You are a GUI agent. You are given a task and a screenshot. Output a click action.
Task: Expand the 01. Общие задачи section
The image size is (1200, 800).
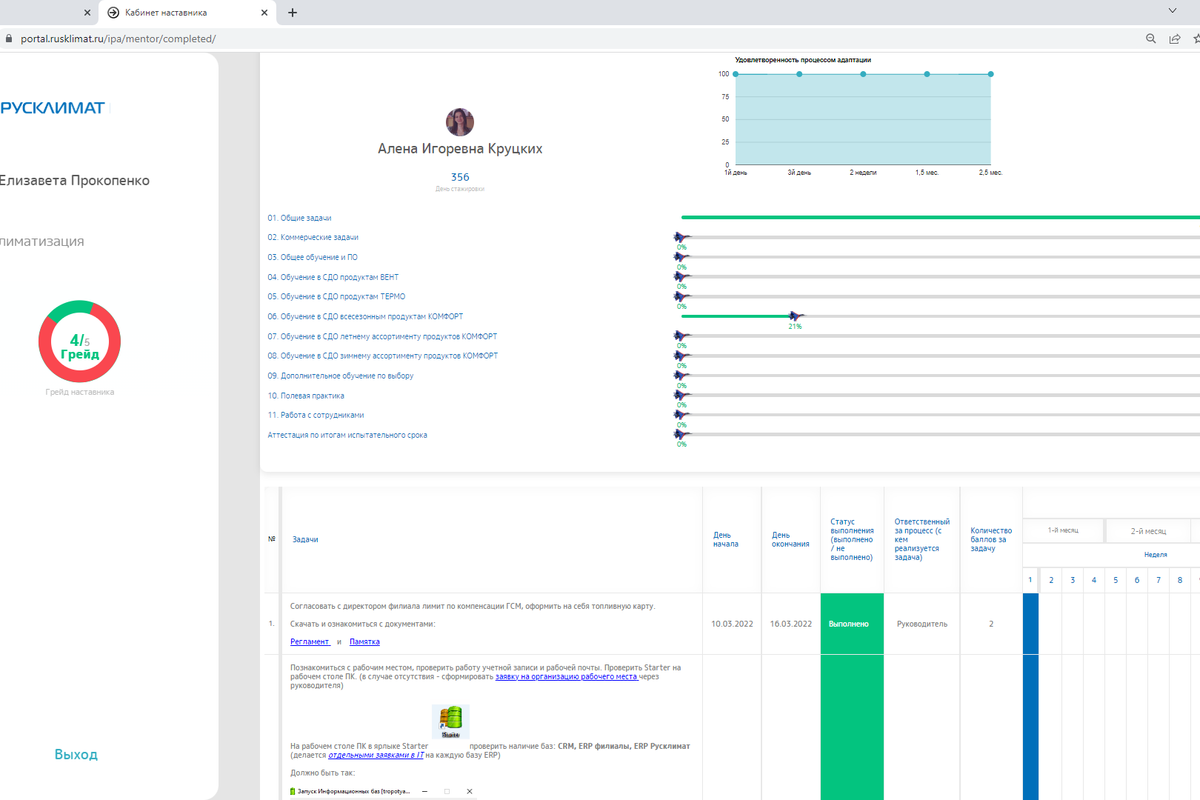(x=299, y=218)
